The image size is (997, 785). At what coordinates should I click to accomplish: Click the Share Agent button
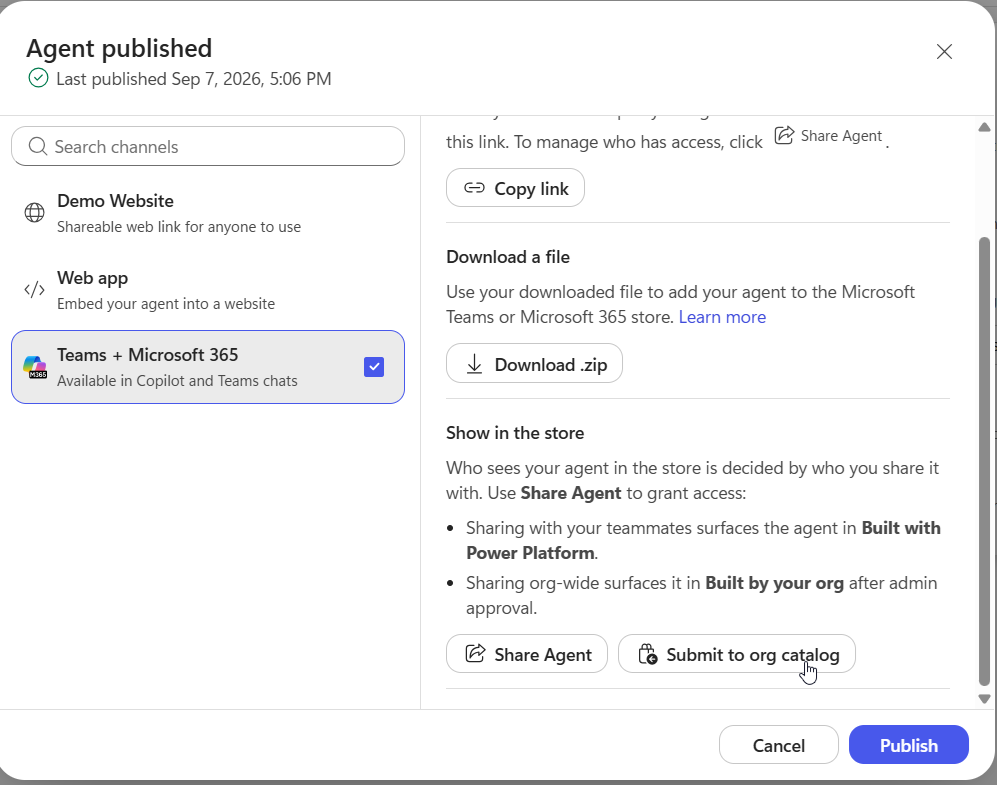(526, 653)
